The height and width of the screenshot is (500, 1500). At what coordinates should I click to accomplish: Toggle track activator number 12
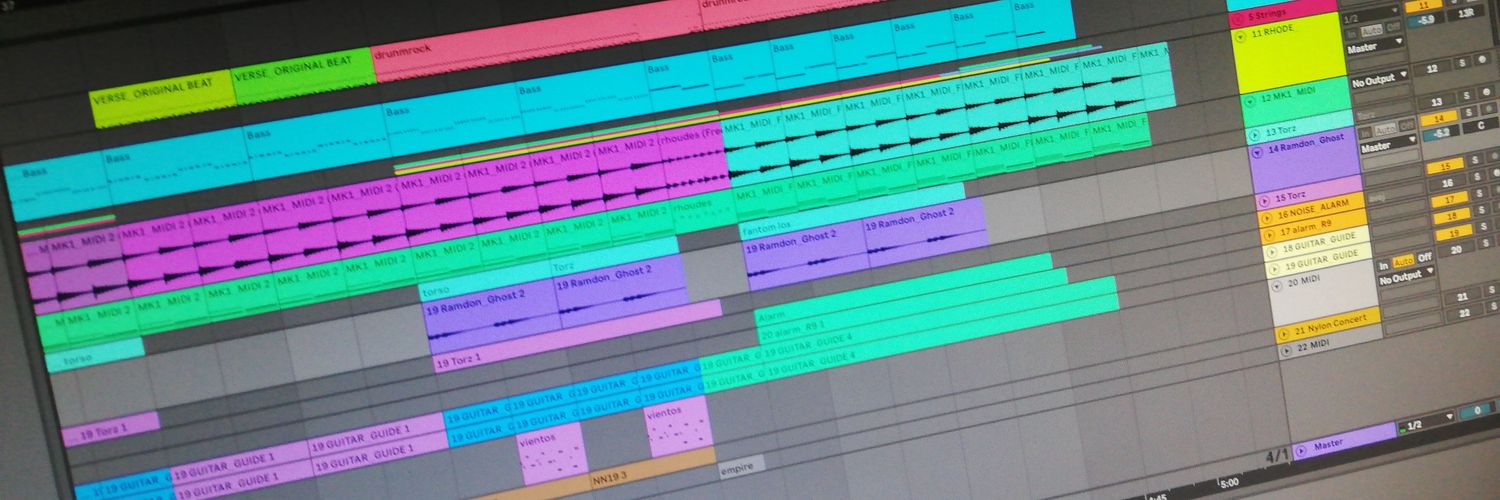coord(1432,68)
